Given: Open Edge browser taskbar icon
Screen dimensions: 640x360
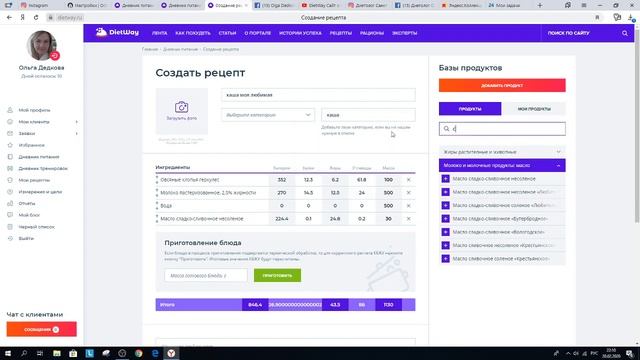Looking at the screenshot, I should click(x=155, y=353).
